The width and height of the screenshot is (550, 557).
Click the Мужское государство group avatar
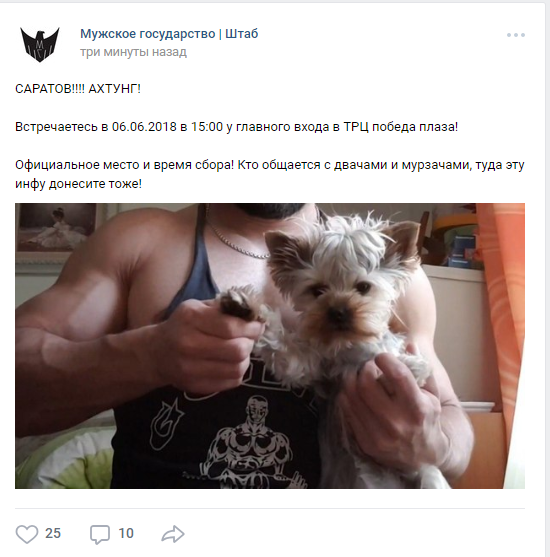(x=40, y=44)
